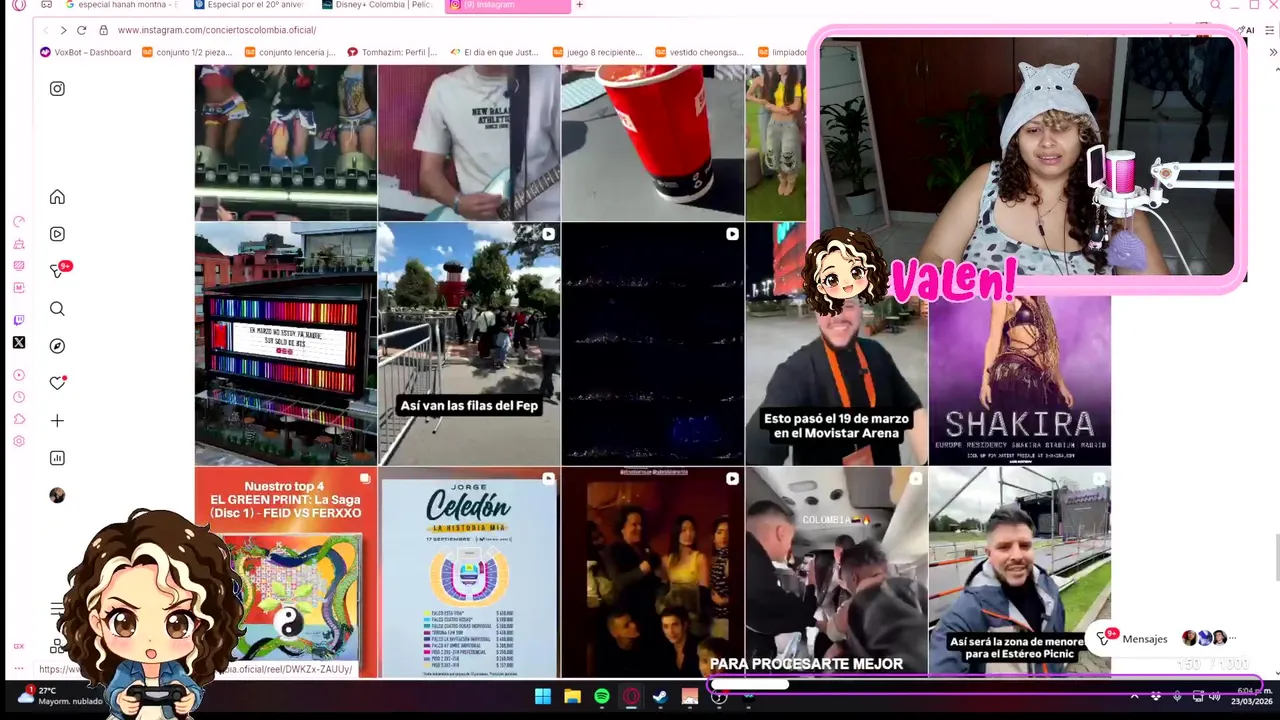Open the Explore compass icon

pos(57,346)
